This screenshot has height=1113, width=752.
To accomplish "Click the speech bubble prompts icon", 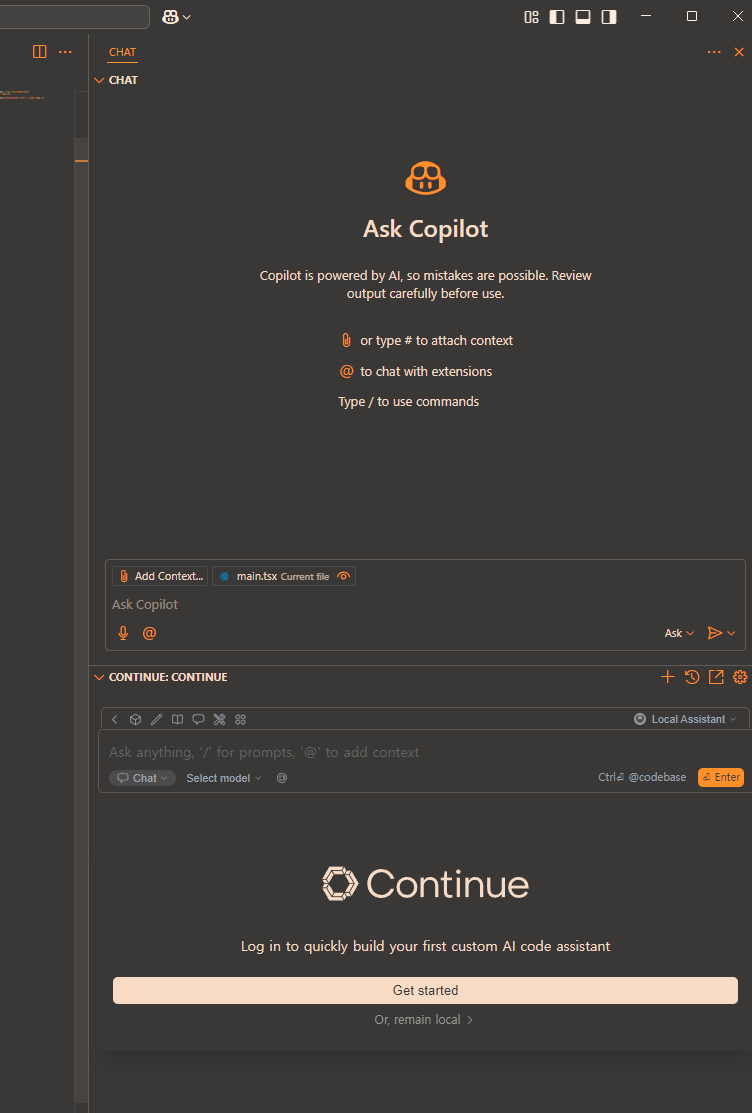I will tap(198, 719).
